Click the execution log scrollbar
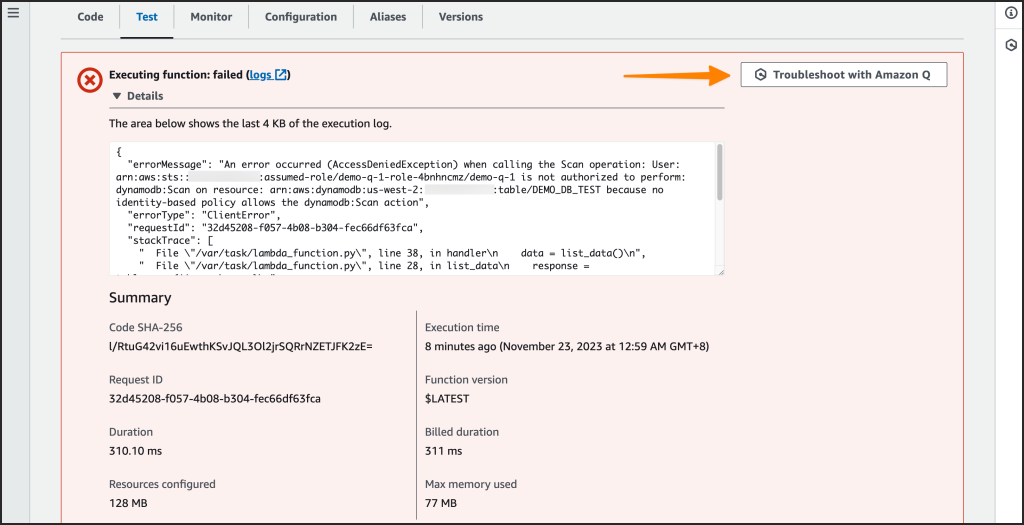 (x=720, y=172)
